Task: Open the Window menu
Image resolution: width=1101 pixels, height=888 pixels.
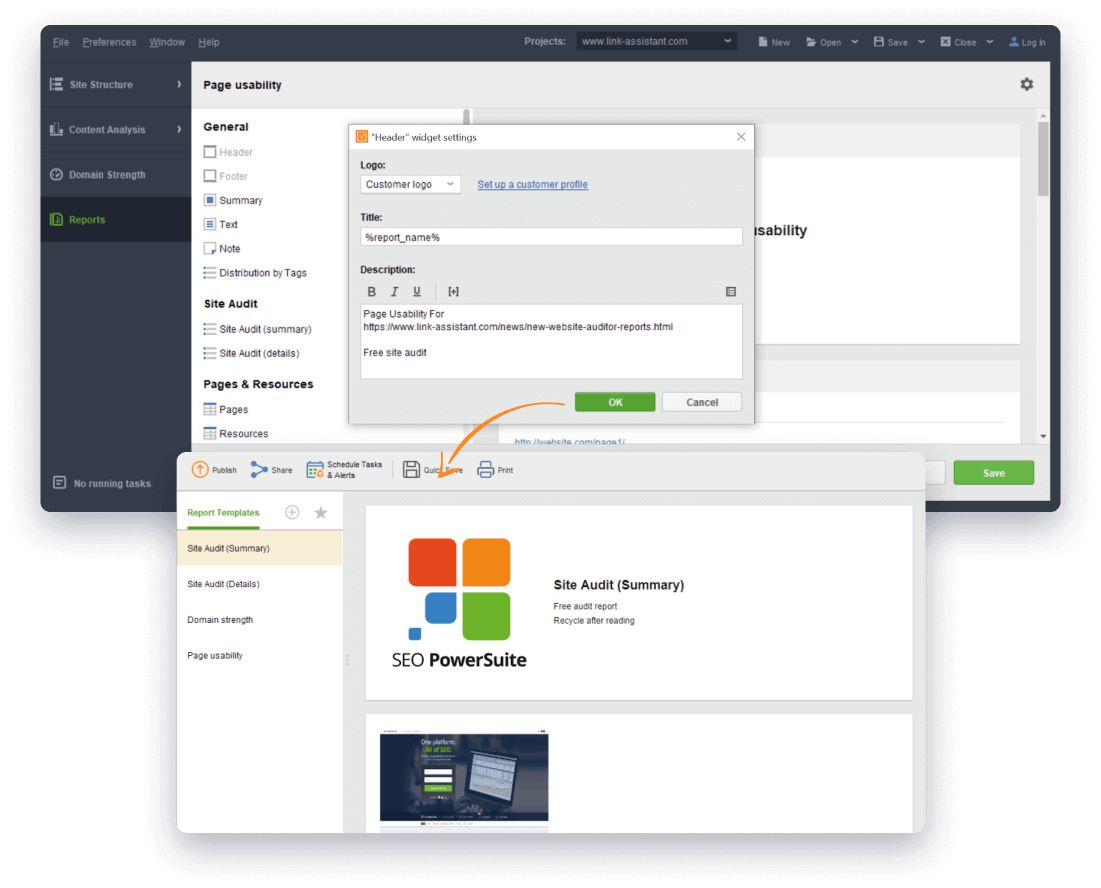Action: pos(167,42)
